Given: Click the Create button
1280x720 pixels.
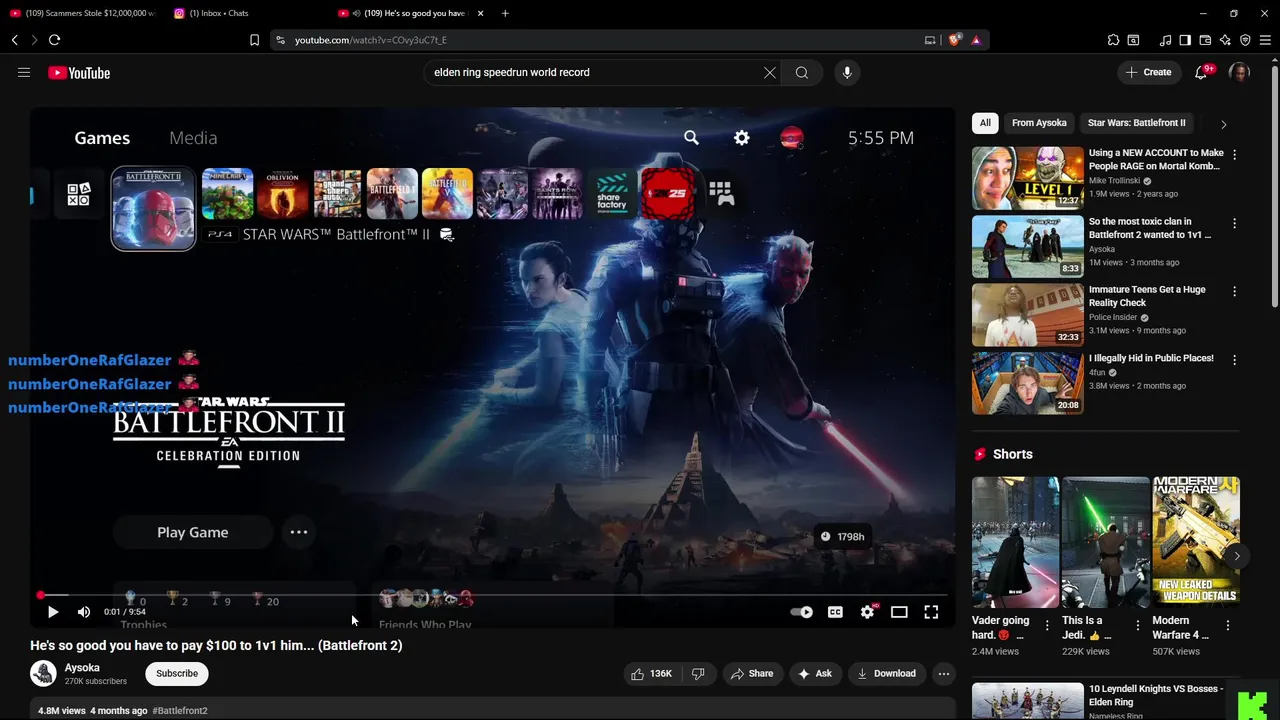Looking at the screenshot, I should [x=1148, y=72].
